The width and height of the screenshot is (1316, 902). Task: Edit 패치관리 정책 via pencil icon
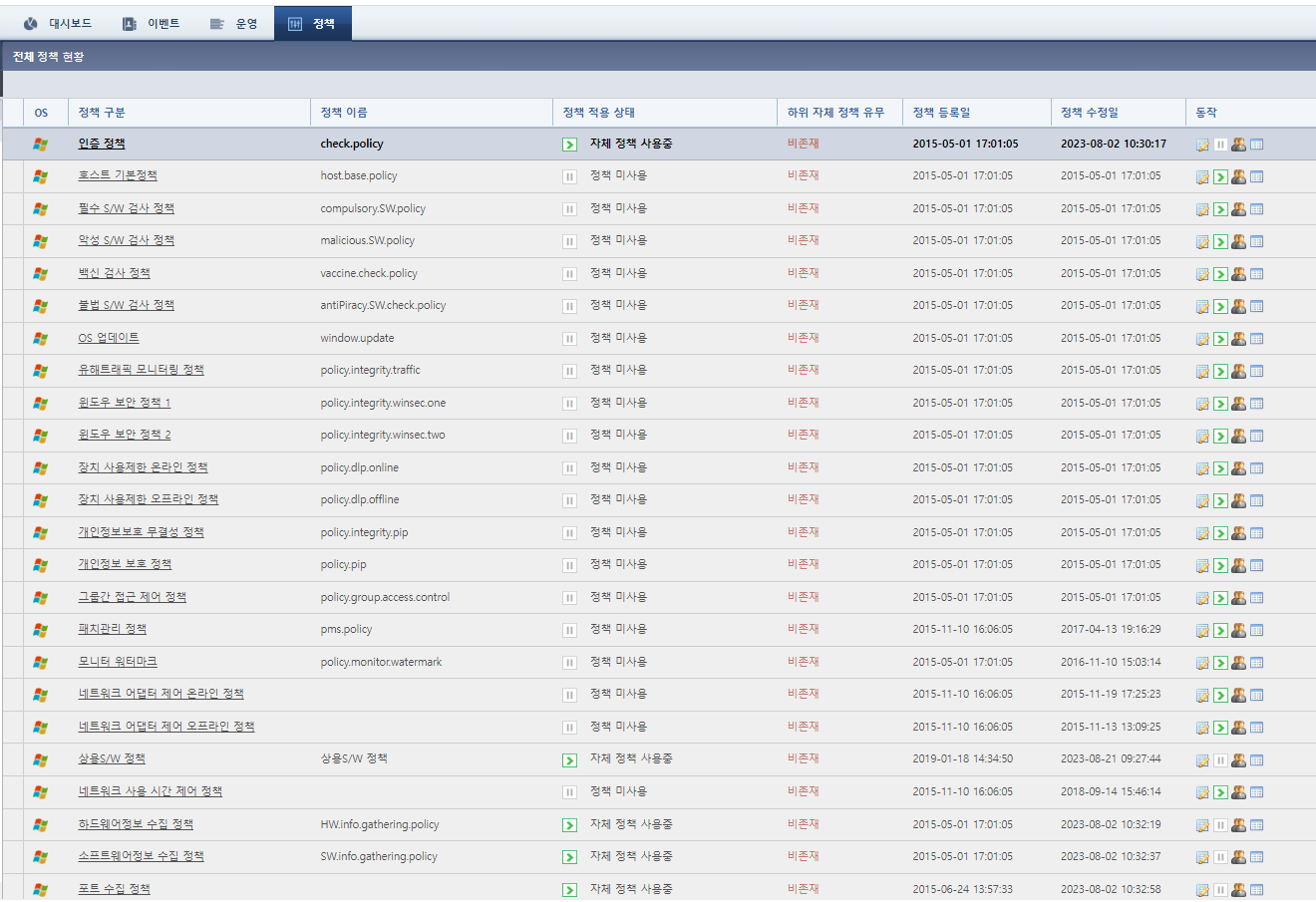1202,631
